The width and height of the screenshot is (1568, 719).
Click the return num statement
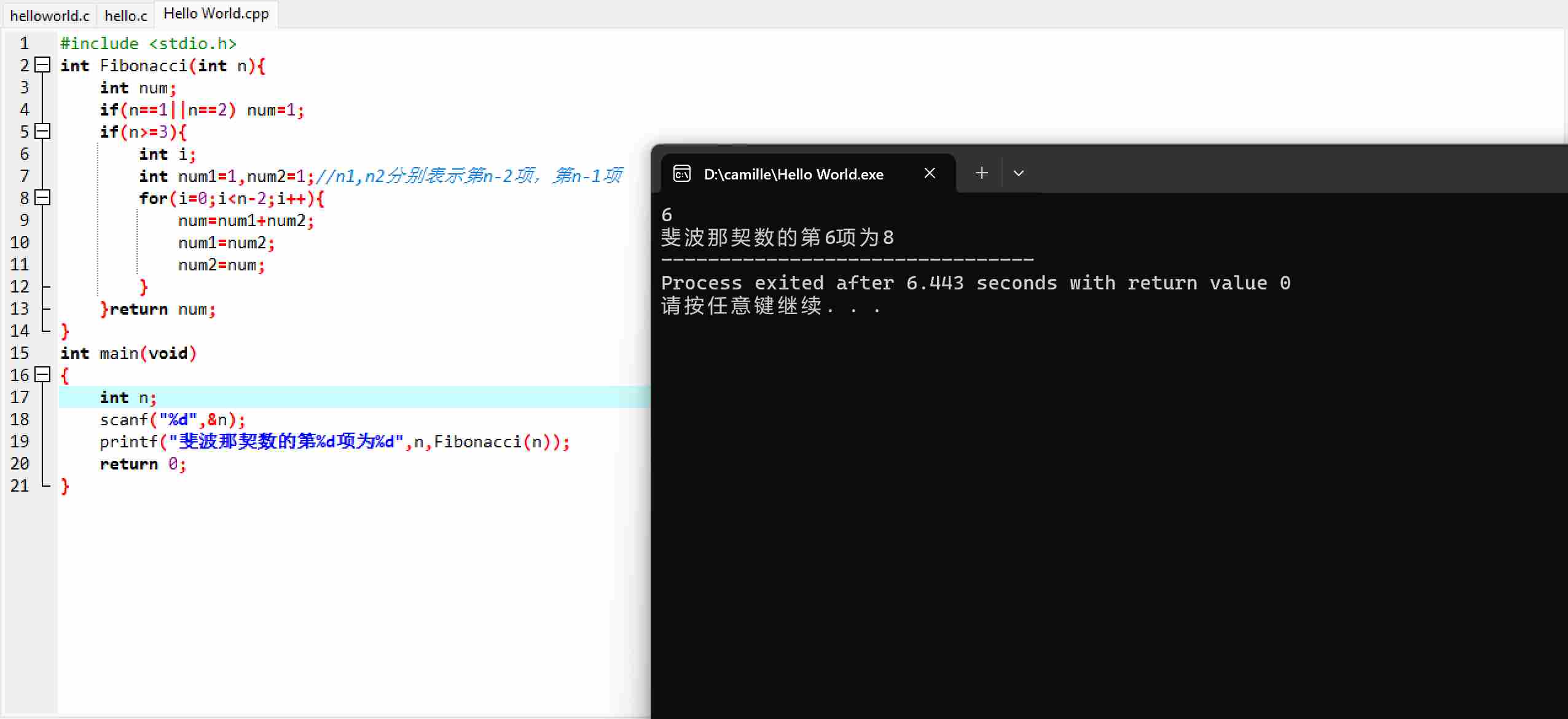point(162,309)
